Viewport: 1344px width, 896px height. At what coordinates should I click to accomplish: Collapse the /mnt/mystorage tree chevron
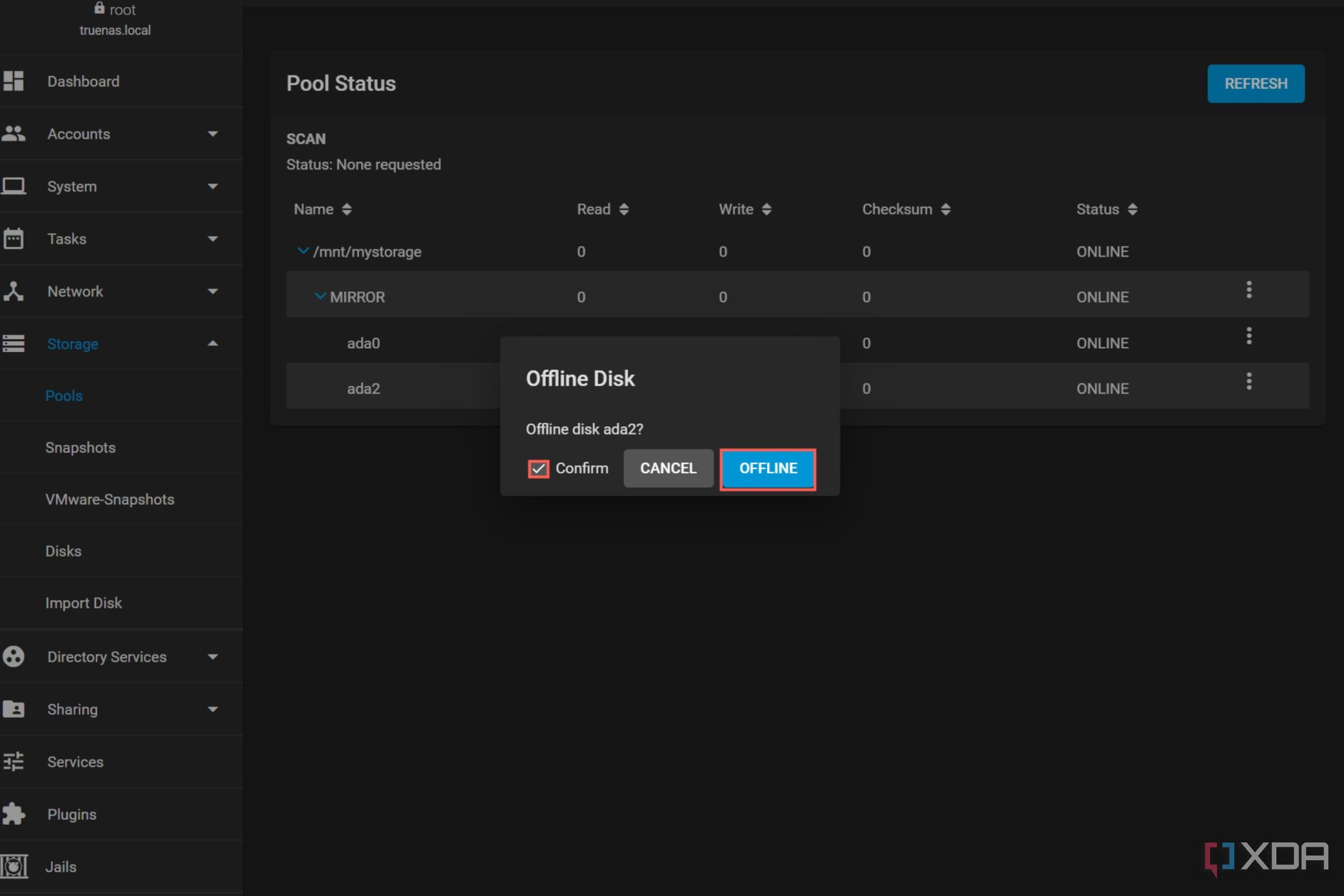[303, 251]
